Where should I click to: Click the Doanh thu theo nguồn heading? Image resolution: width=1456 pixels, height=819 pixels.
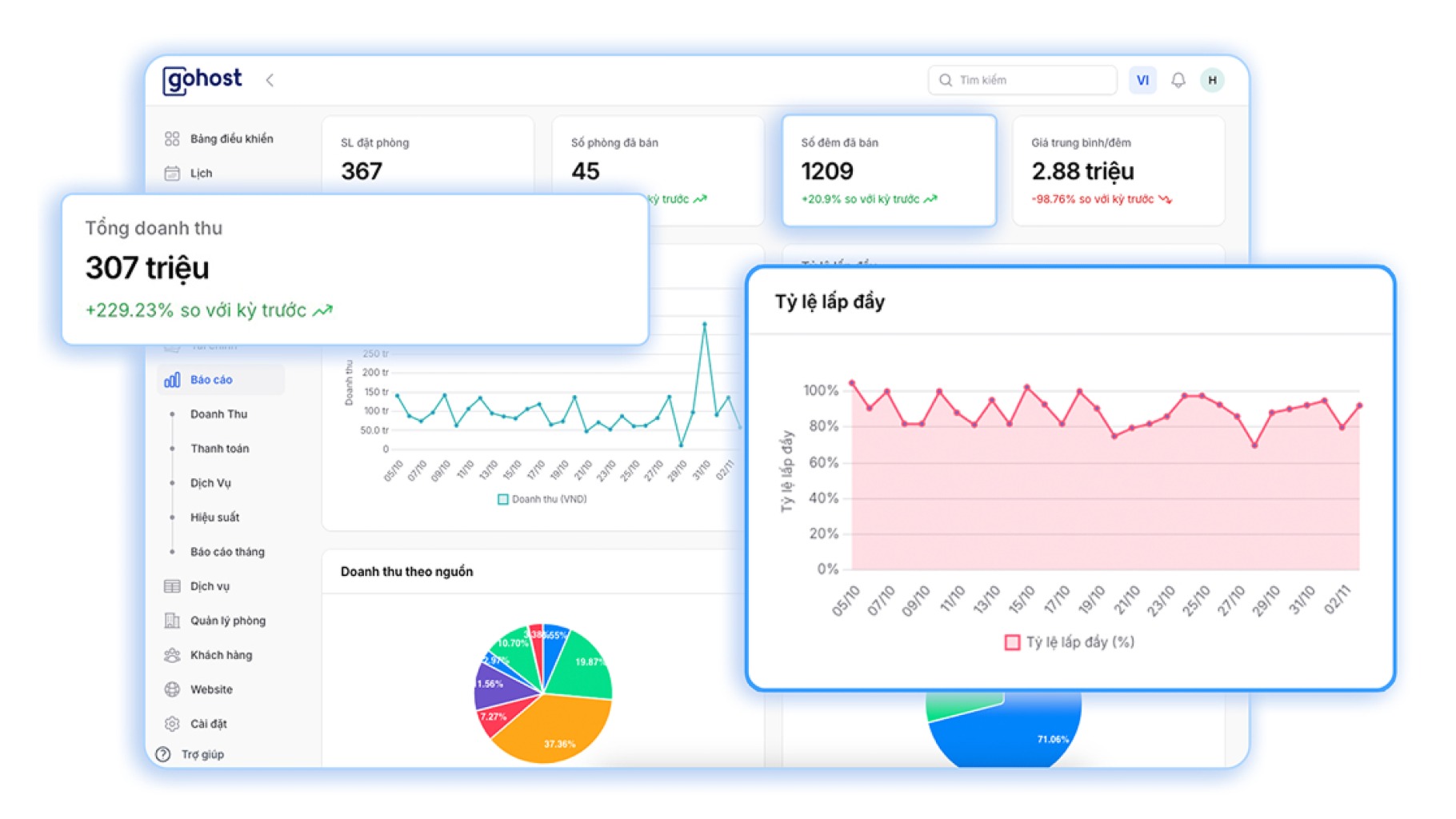406,572
